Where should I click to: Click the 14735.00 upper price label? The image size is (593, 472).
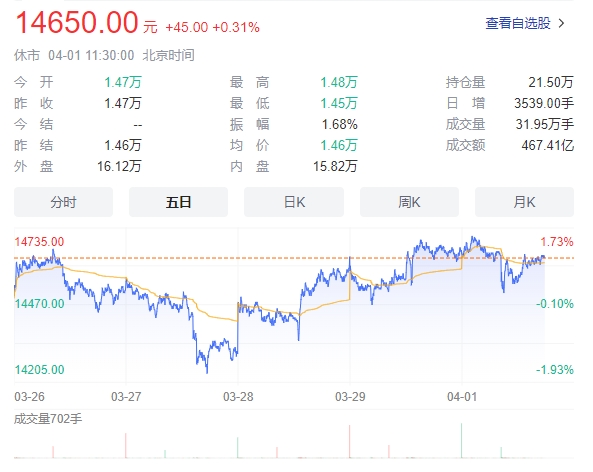tap(39, 242)
